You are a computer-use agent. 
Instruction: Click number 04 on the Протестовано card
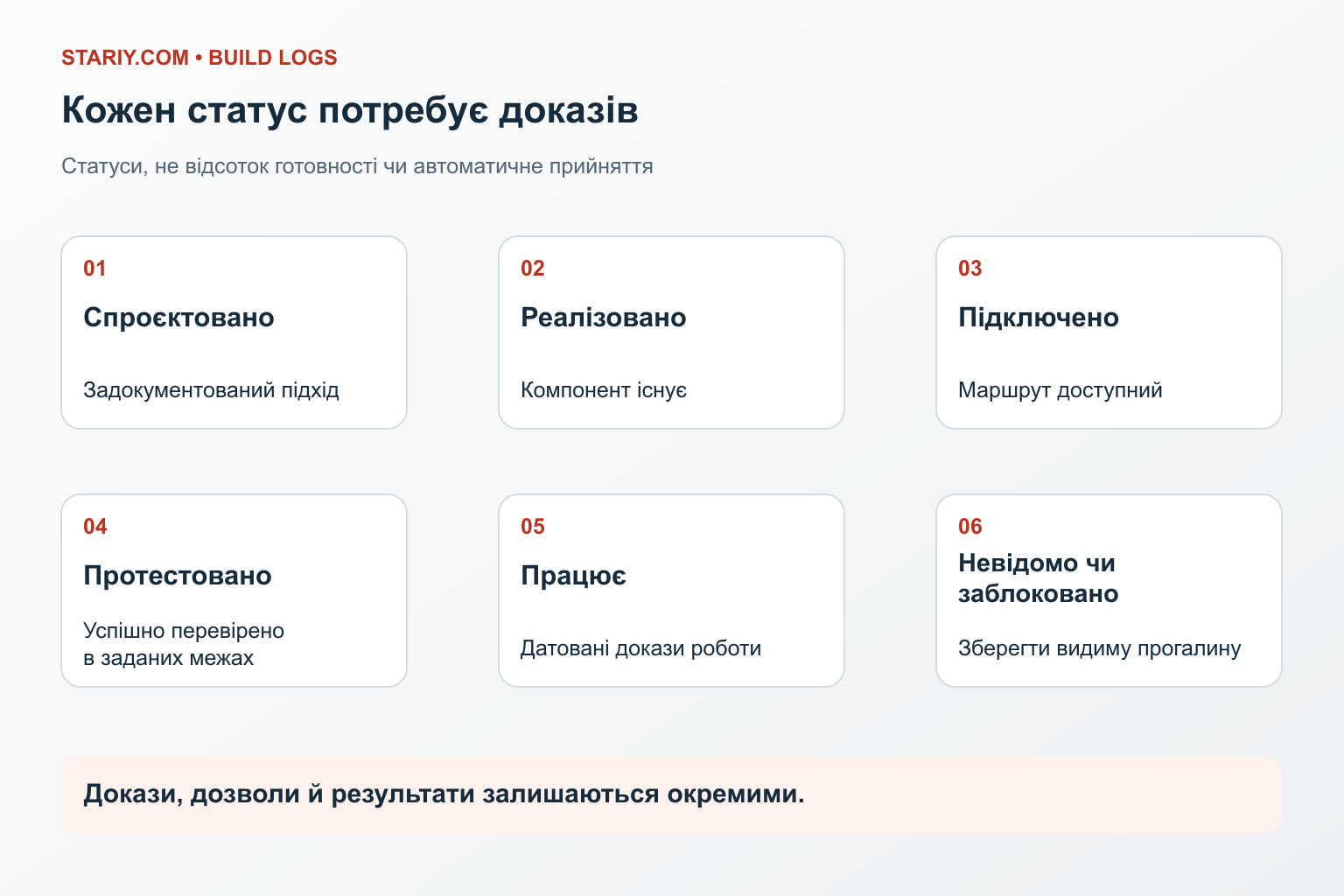[x=94, y=527]
